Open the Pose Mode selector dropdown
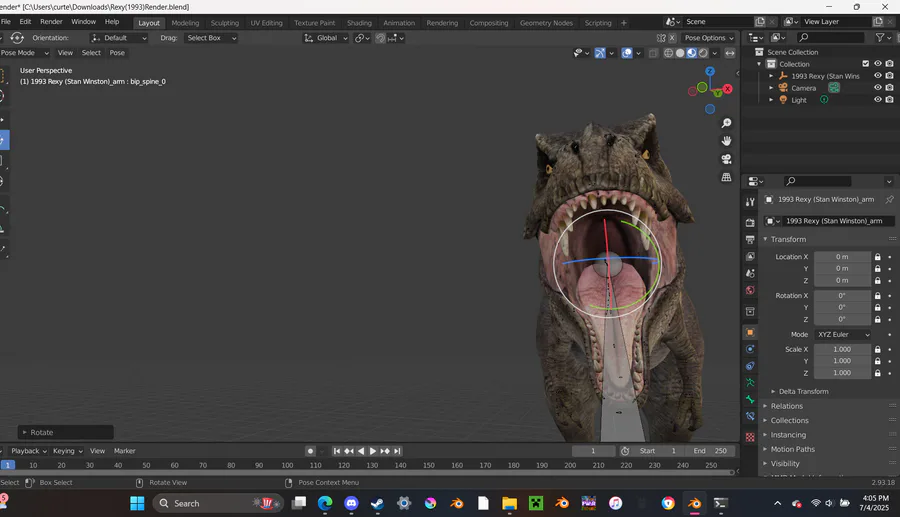 tap(23, 53)
